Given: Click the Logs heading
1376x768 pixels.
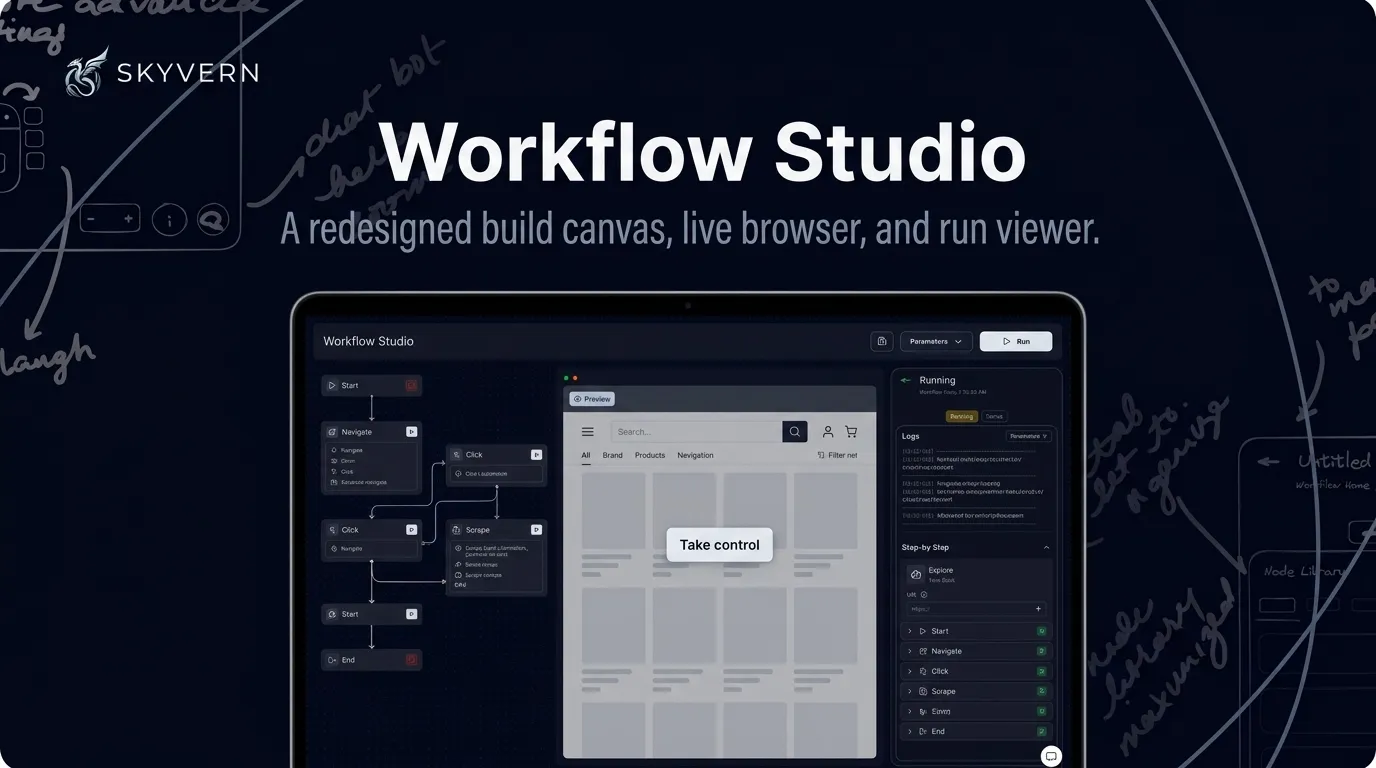Looking at the screenshot, I should [910, 436].
